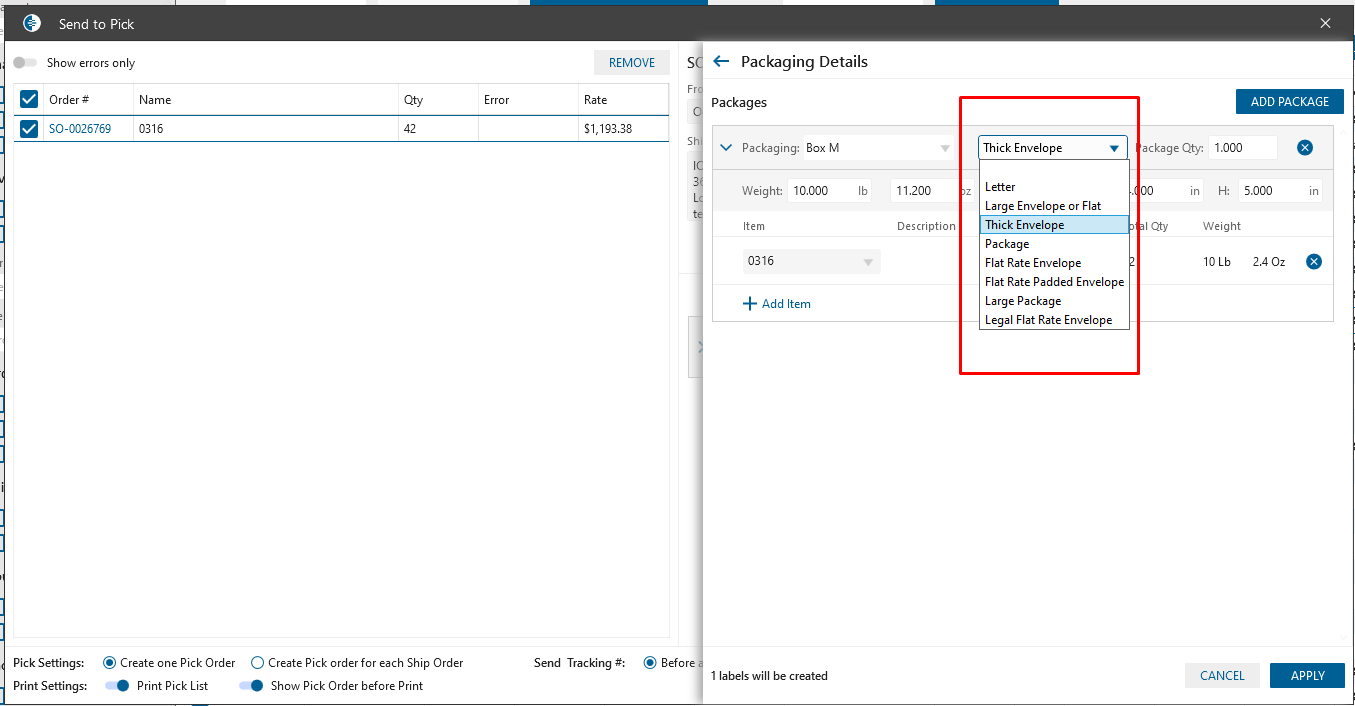The width and height of the screenshot is (1355, 706).
Task: Toggle Show Pick Order before Print switch
Action: coord(252,686)
